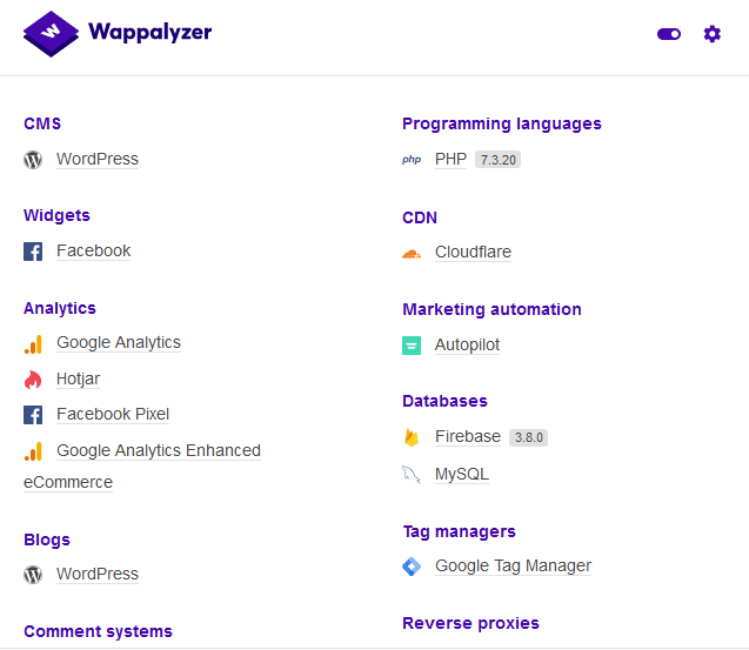Click the PHP version 7.3.20 badge
The width and height of the screenshot is (749, 650).
pyautogui.click(x=498, y=160)
